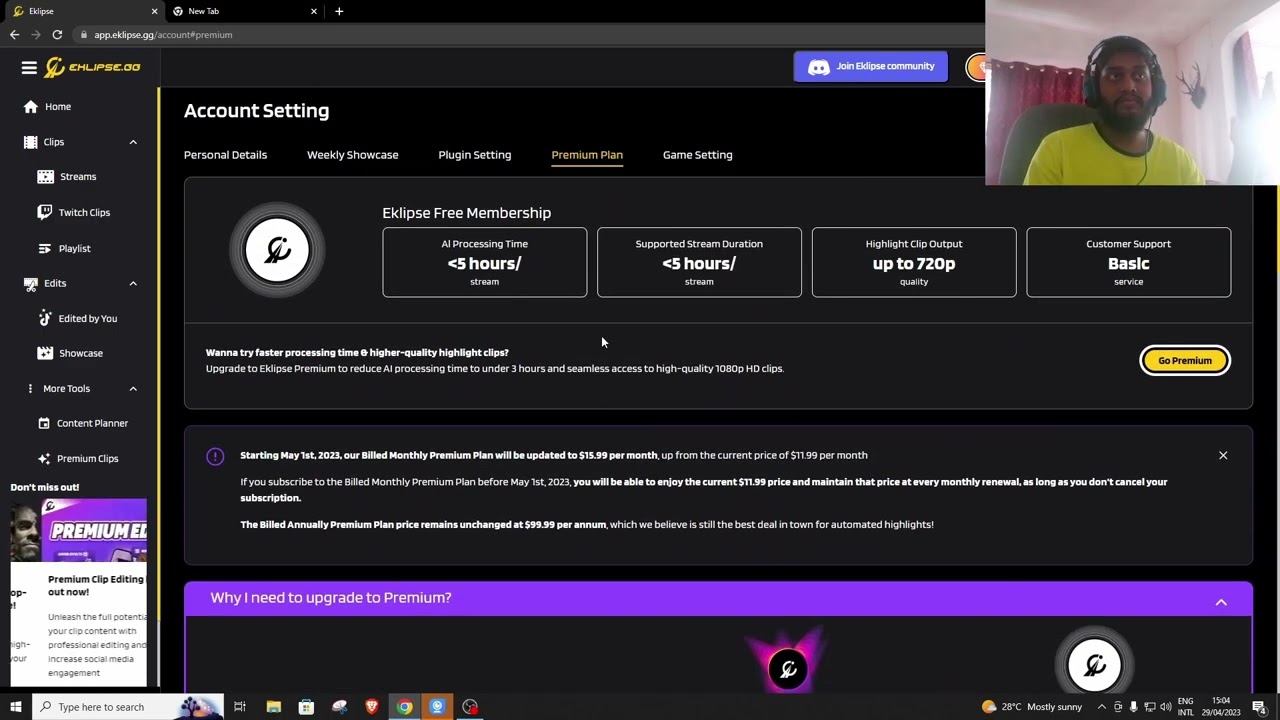The image size is (1280, 720).
Task: Open a new browser tab
Action: 339,11
